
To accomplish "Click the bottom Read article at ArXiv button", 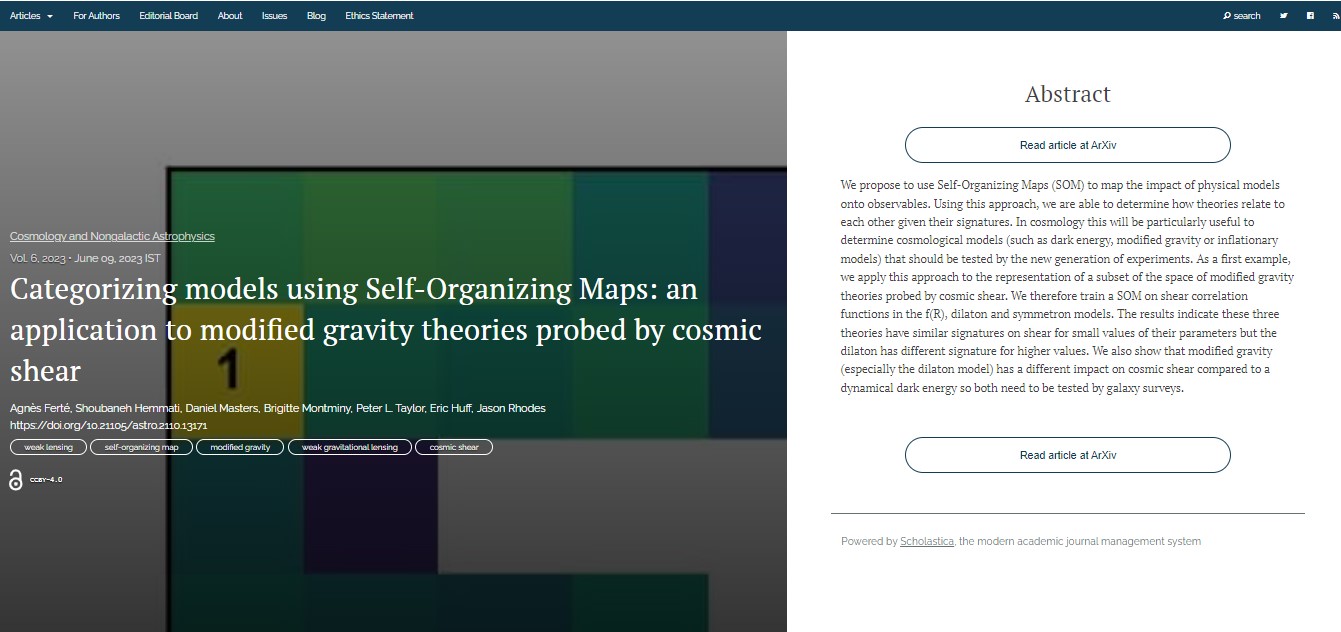I will (1067, 455).
